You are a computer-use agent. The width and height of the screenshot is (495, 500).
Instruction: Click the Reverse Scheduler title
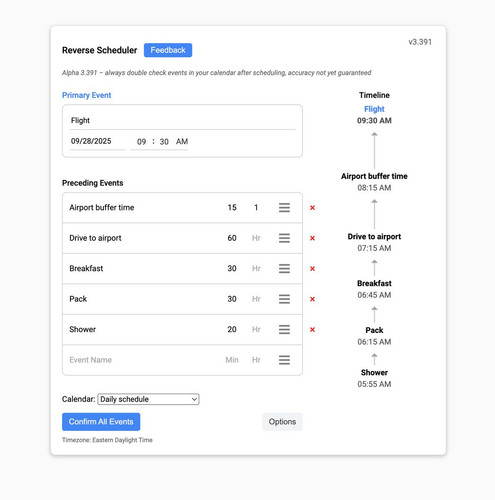point(100,50)
